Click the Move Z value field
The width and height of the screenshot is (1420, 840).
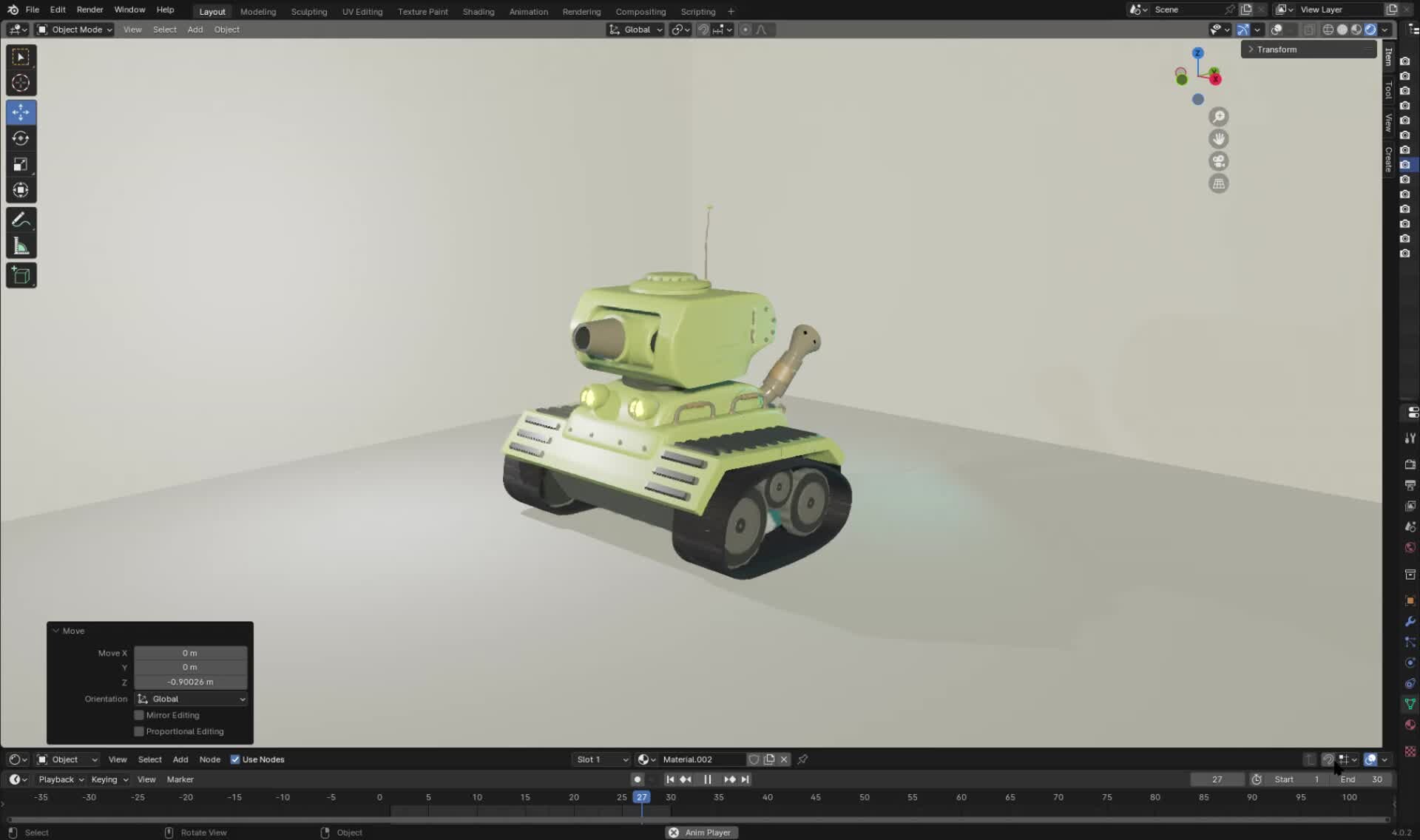pyautogui.click(x=190, y=682)
